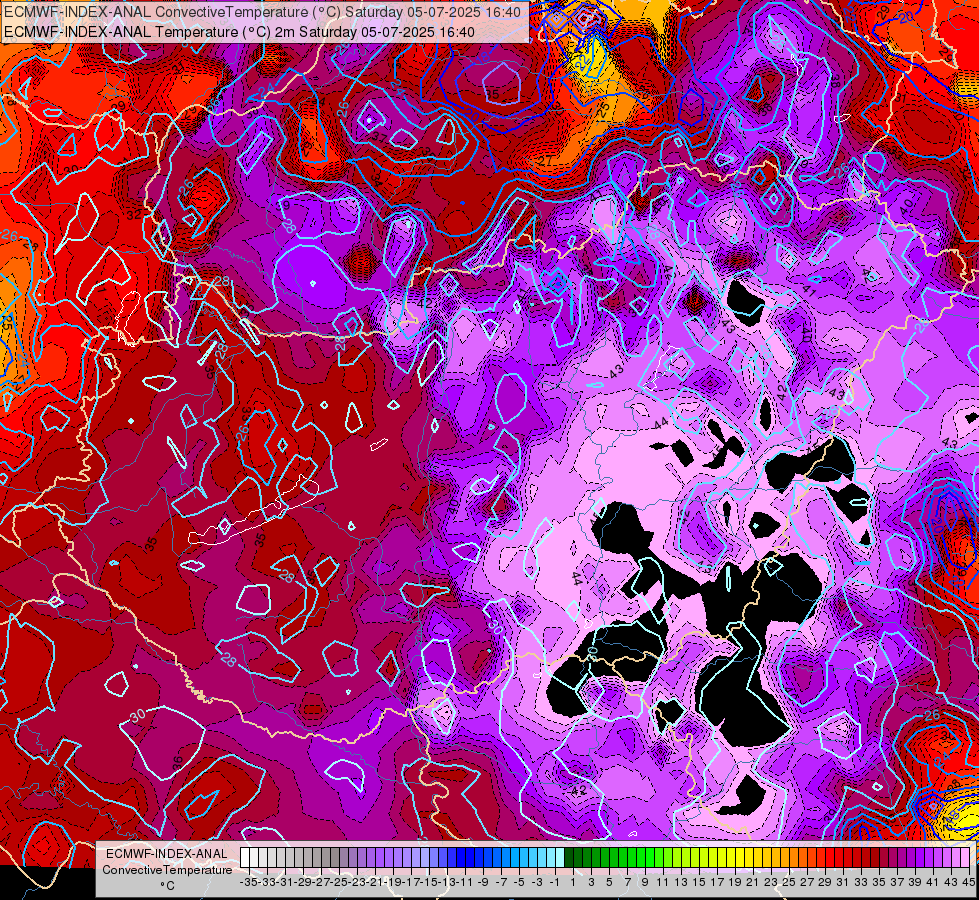Select the ConvectiveTemperature title line at top
Viewport: 979px width, 900px height.
tap(262, 12)
